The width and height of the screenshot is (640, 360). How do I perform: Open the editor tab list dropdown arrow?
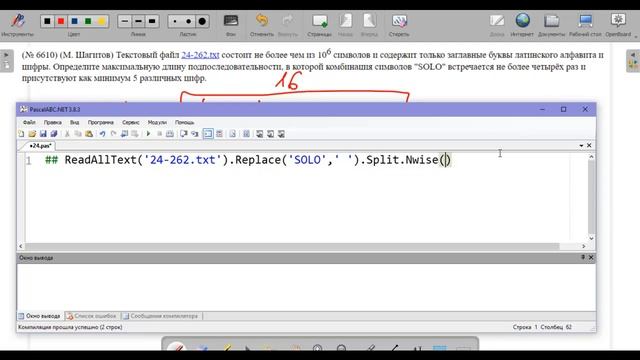581,146
